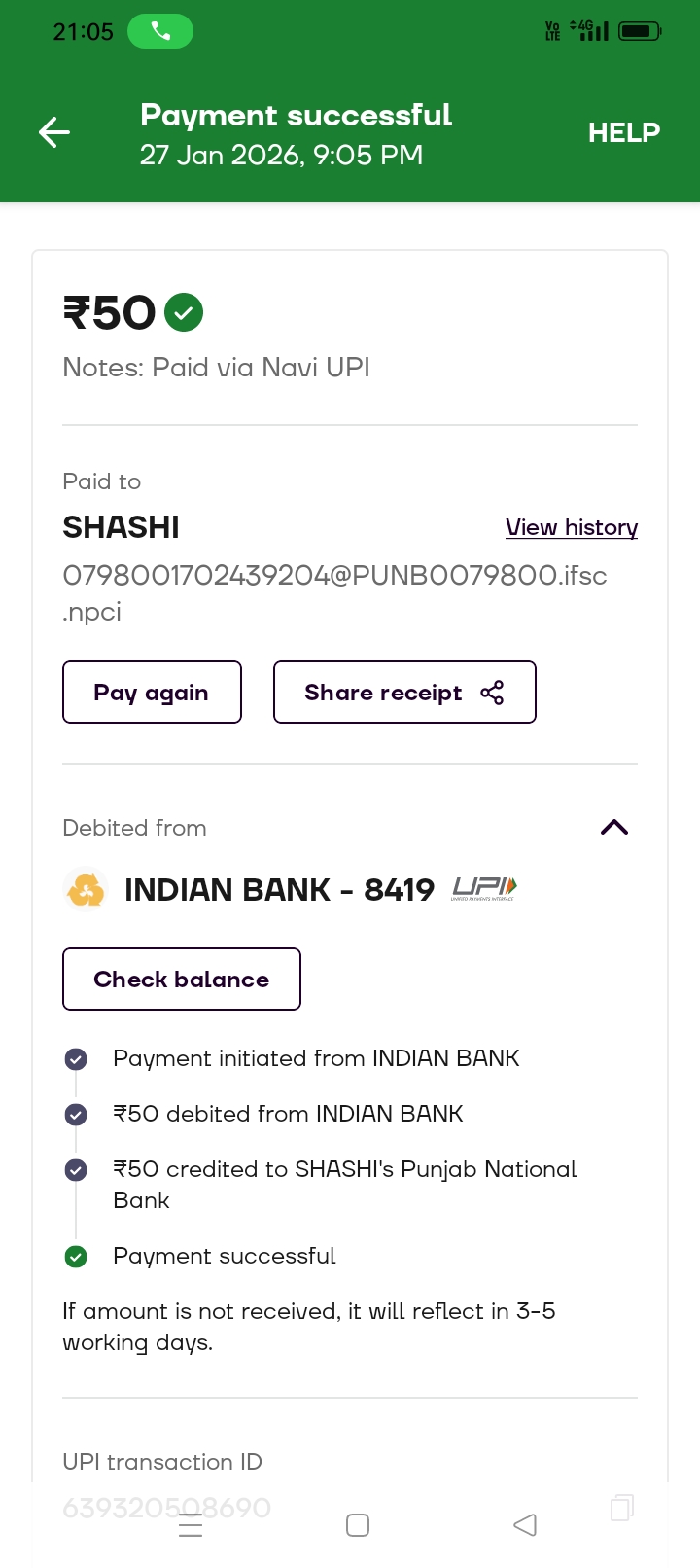Tap the share icon on Share receipt
Image resolution: width=700 pixels, height=1568 pixels.
[x=492, y=693]
